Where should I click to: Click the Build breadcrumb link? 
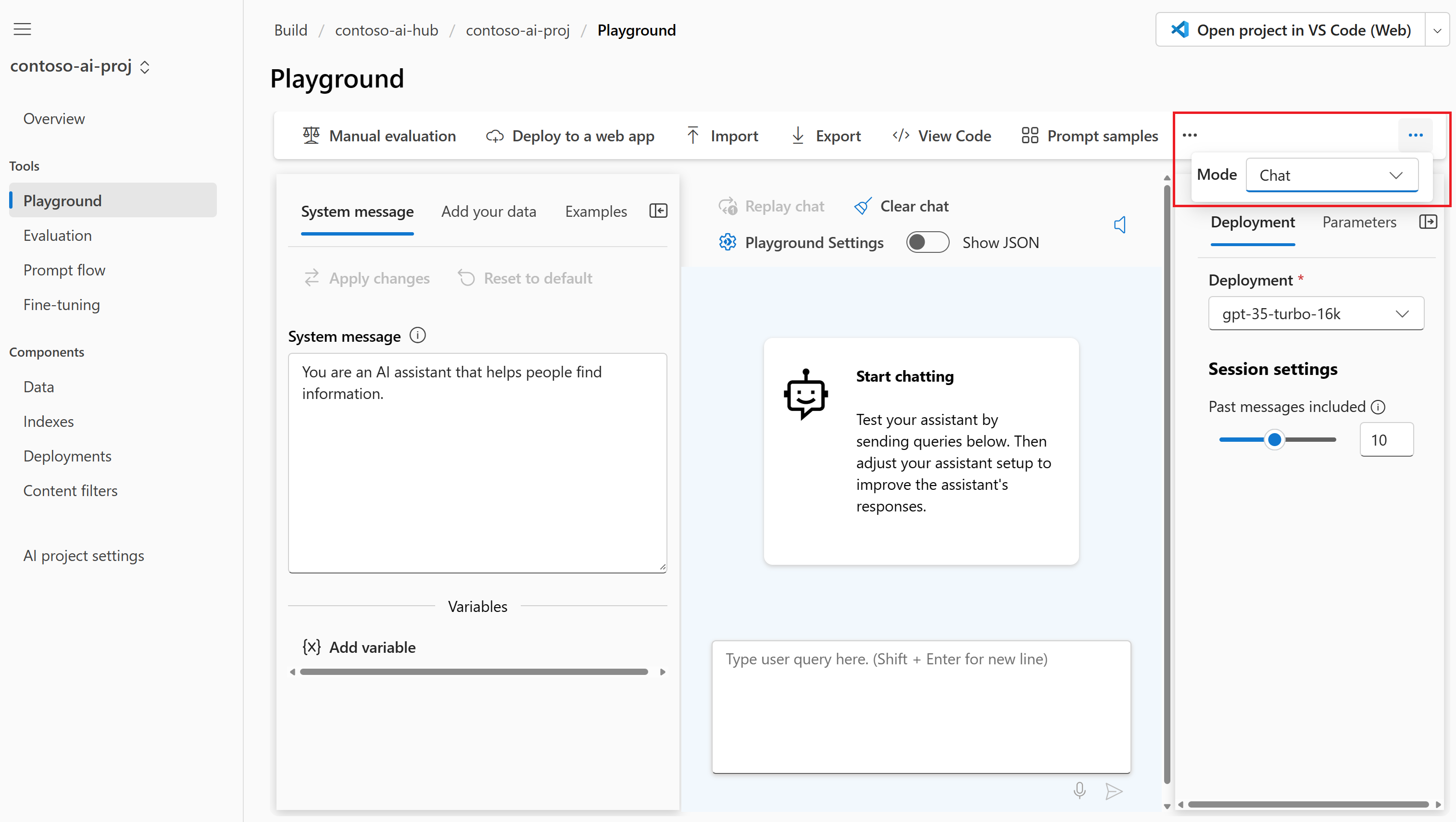290,30
